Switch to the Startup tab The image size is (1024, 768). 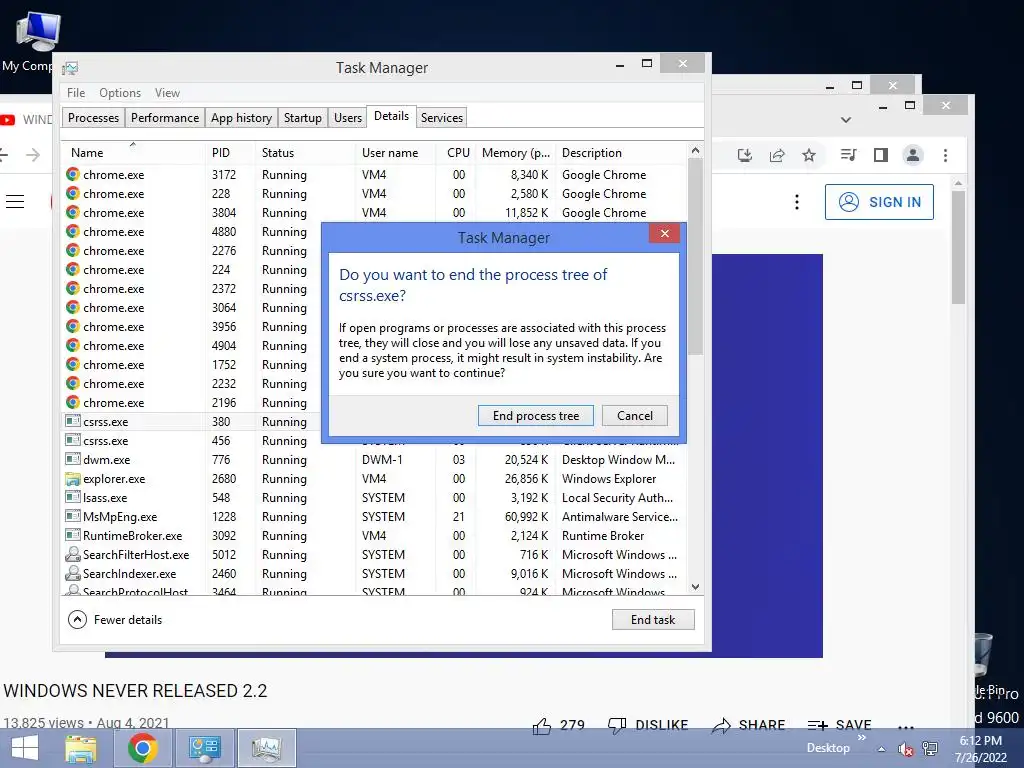[x=302, y=118]
